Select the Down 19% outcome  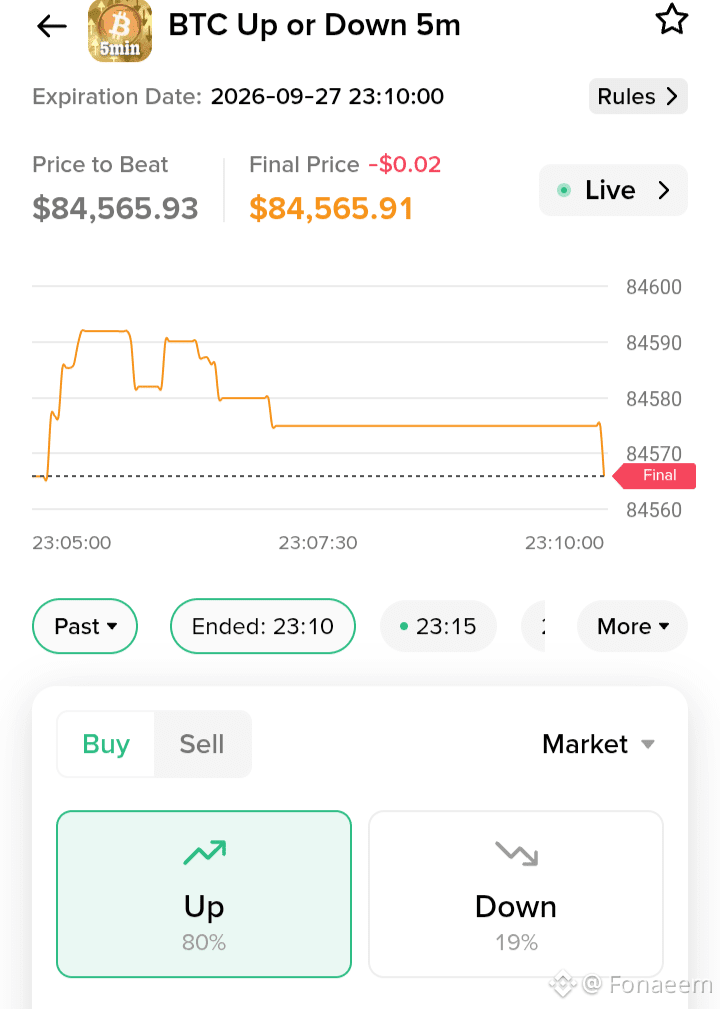tap(516, 894)
